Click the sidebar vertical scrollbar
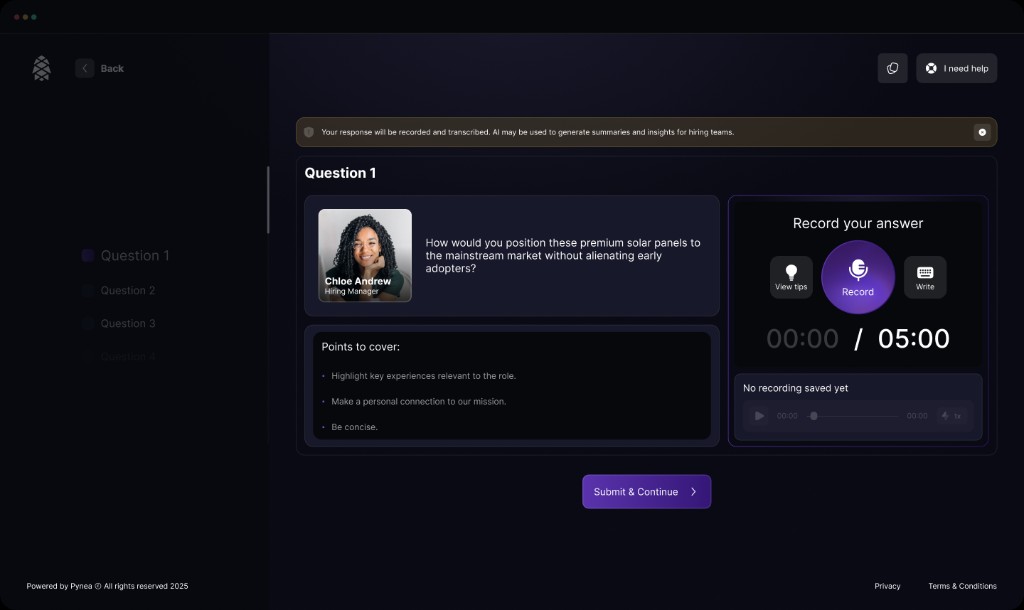This screenshot has height=610, width=1024. tap(268, 200)
